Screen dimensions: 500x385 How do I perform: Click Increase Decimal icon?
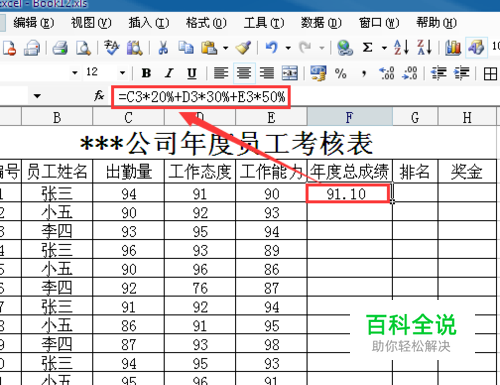pyautogui.click(x=387, y=73)
